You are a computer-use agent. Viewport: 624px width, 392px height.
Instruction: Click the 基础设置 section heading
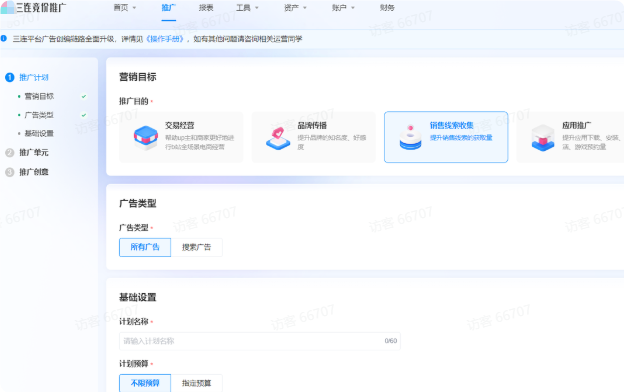pyautogui.click(x=138, y=297)
